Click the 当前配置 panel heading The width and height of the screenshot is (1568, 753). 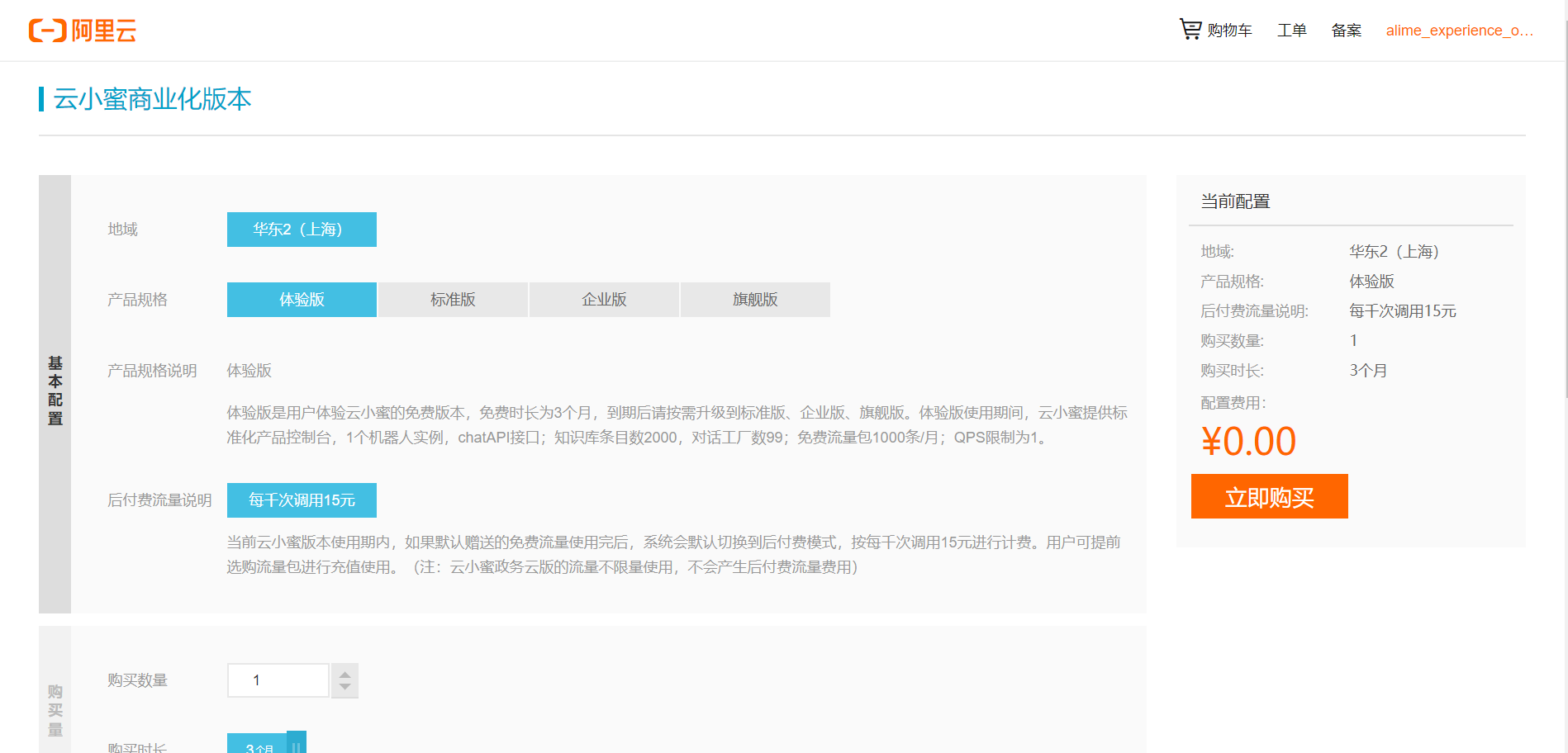(x=1235, y=201)
